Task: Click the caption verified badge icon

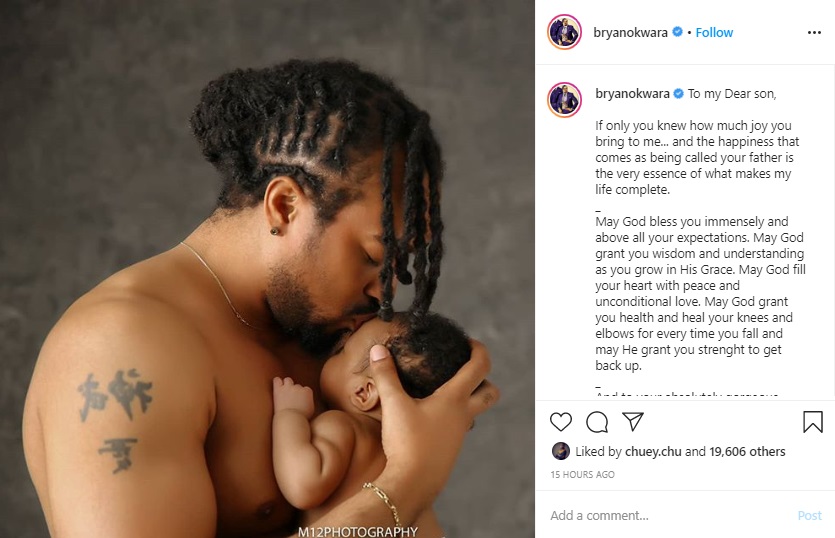Action: pyautogui.click(x=678, y=94)
